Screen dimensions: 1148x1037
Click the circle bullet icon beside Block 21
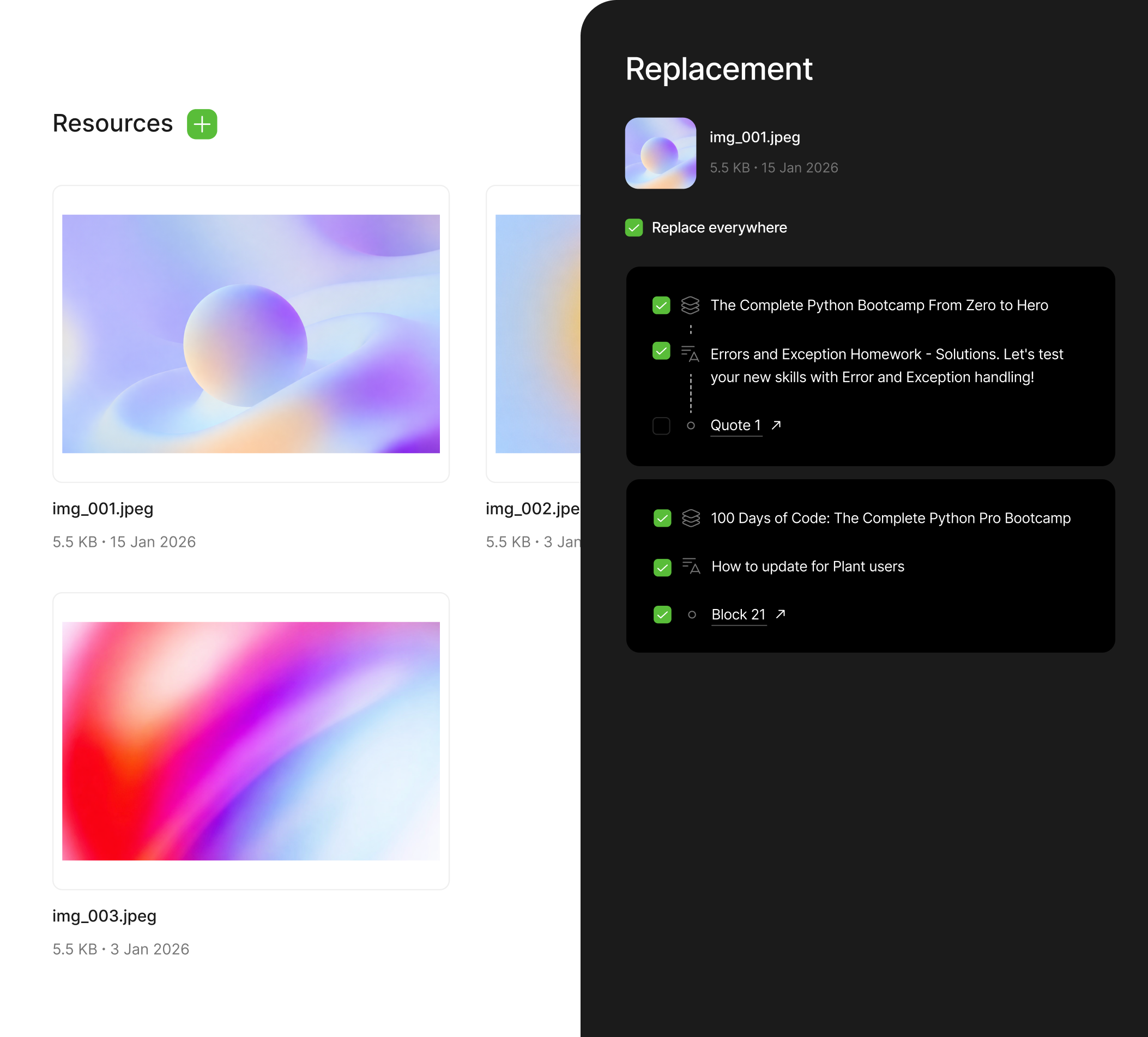tap(692, 614)
